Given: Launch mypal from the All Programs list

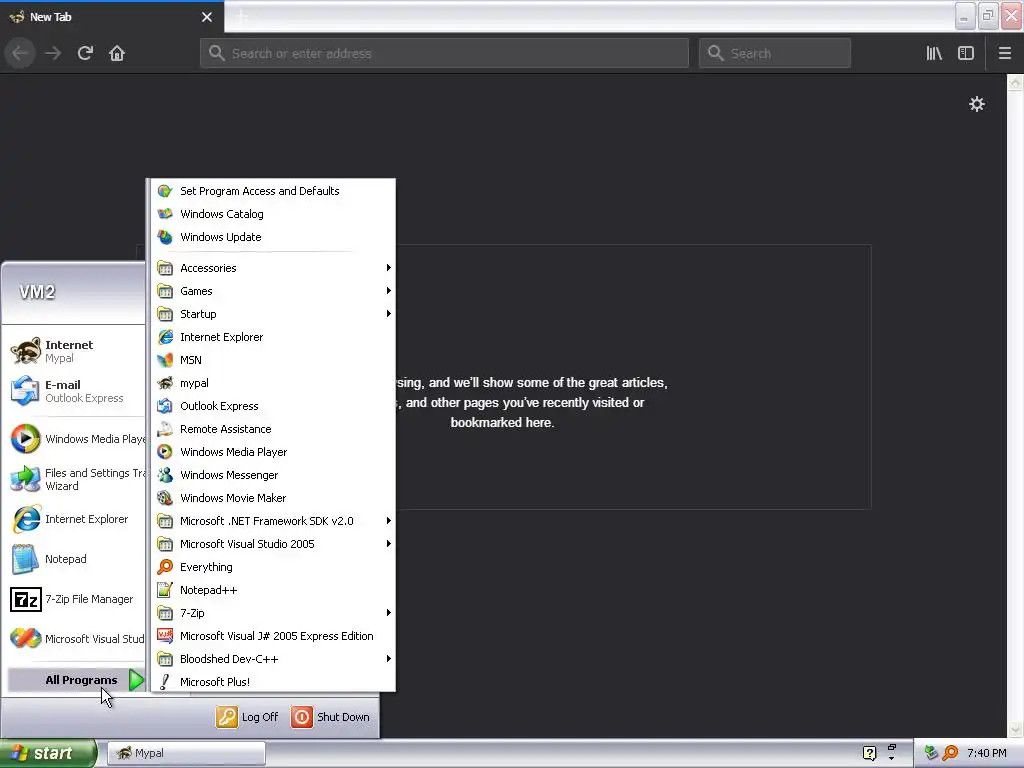Looking at the screenshot, I should tap(273, 383).
